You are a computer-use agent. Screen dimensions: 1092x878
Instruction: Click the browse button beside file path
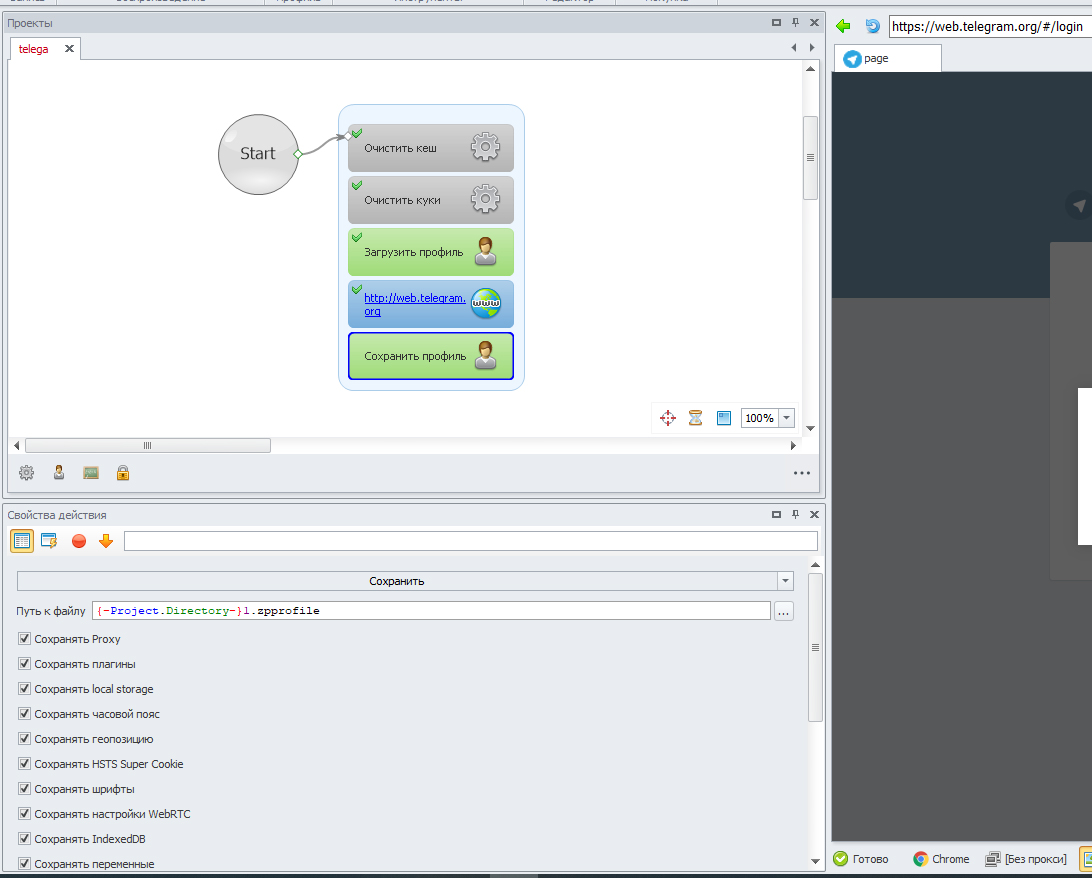point(783,611)
